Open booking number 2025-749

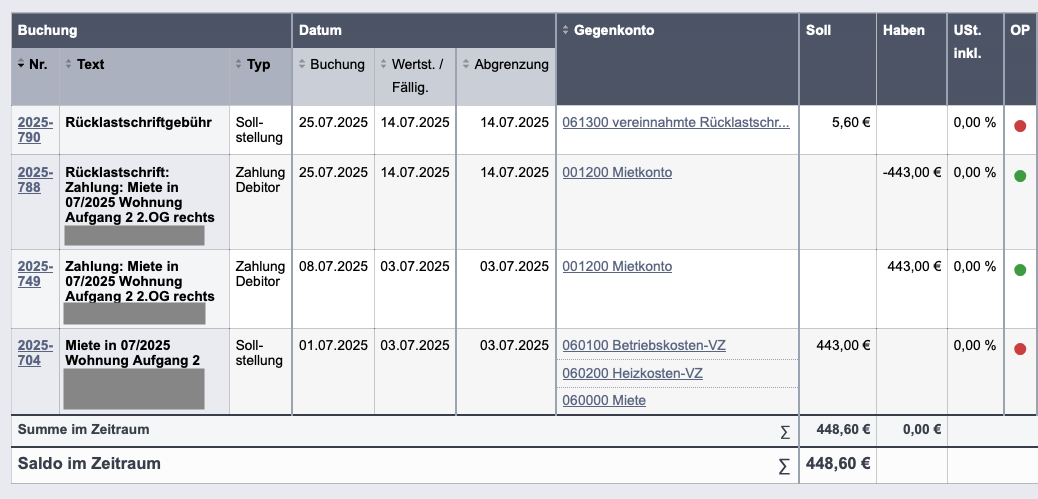point(35,273)
